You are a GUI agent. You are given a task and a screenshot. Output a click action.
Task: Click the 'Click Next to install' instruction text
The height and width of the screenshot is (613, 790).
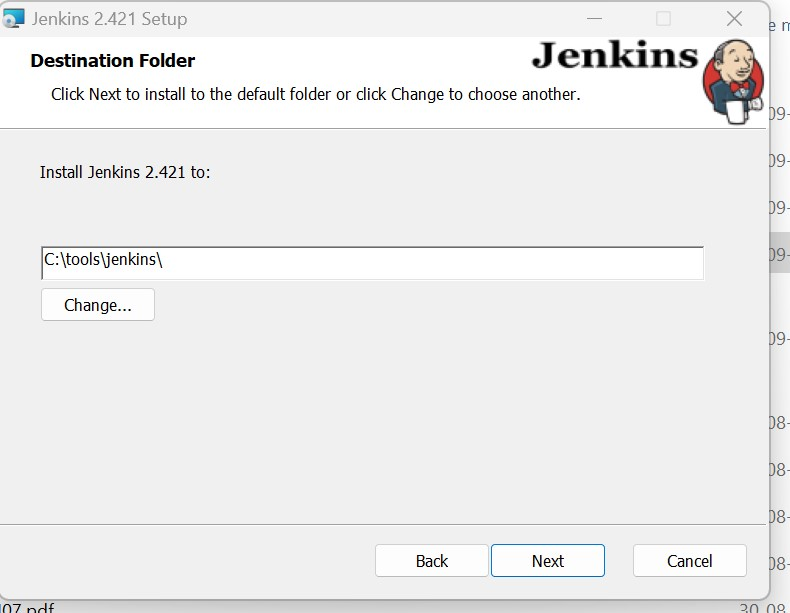pyautogui.click(x=315, y=94)
